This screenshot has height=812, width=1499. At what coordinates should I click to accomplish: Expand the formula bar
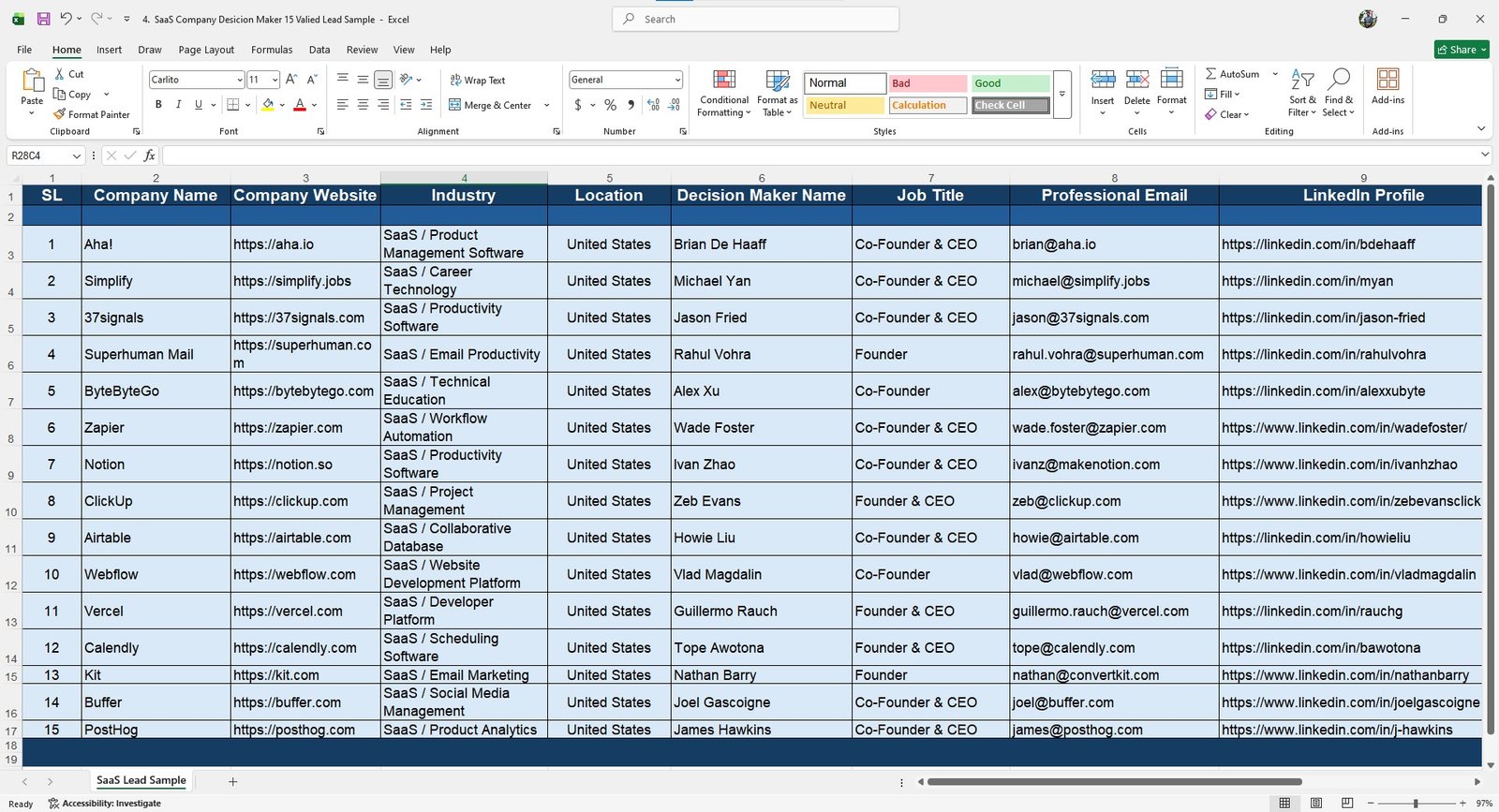[1485, 155]
